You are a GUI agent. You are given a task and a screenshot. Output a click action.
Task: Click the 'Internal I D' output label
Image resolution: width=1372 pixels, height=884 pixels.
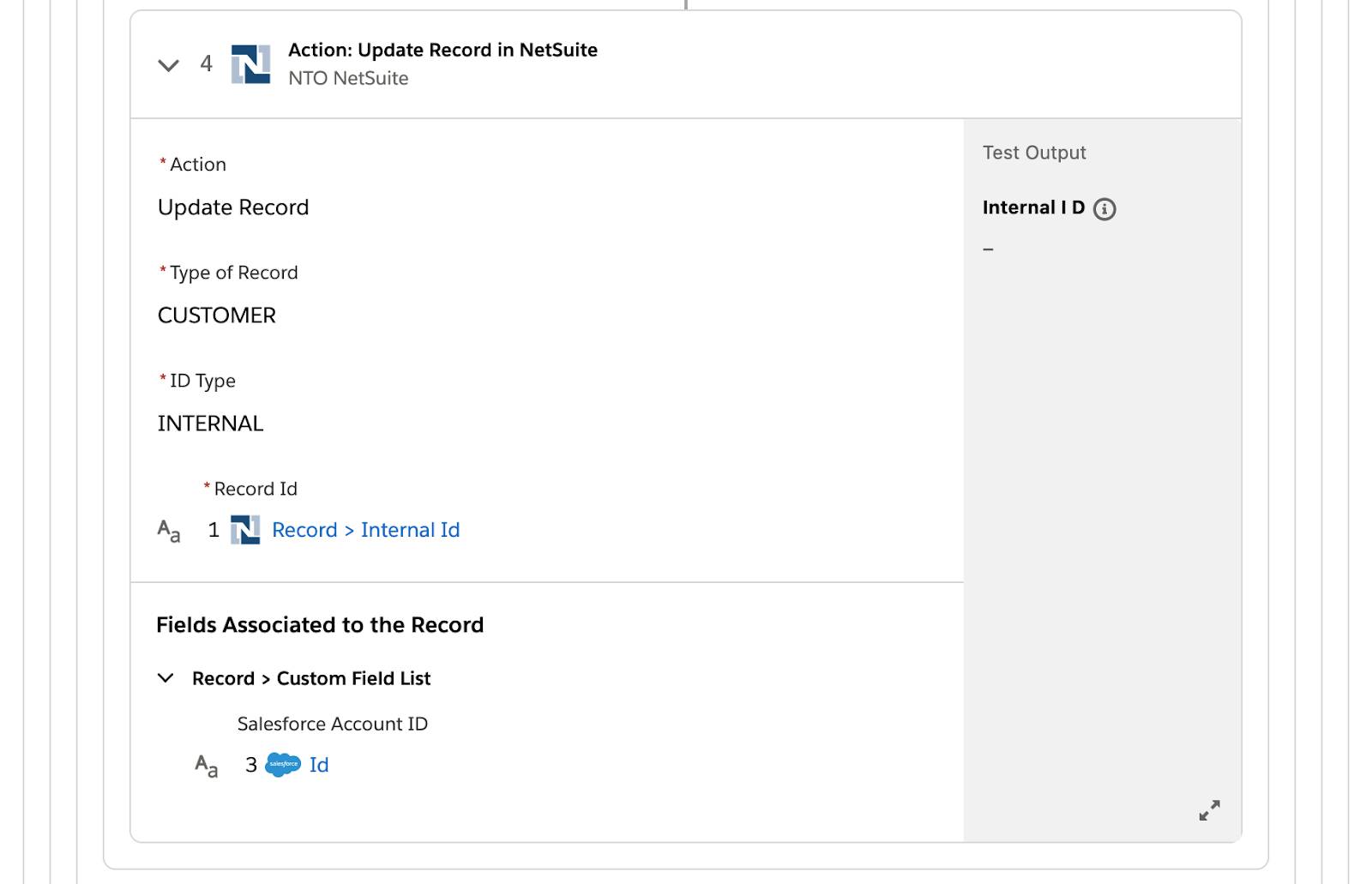coord(1033,207)
